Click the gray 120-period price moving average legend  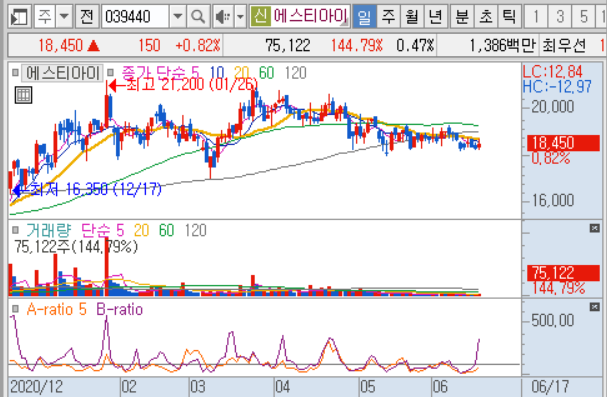[296, 72]
